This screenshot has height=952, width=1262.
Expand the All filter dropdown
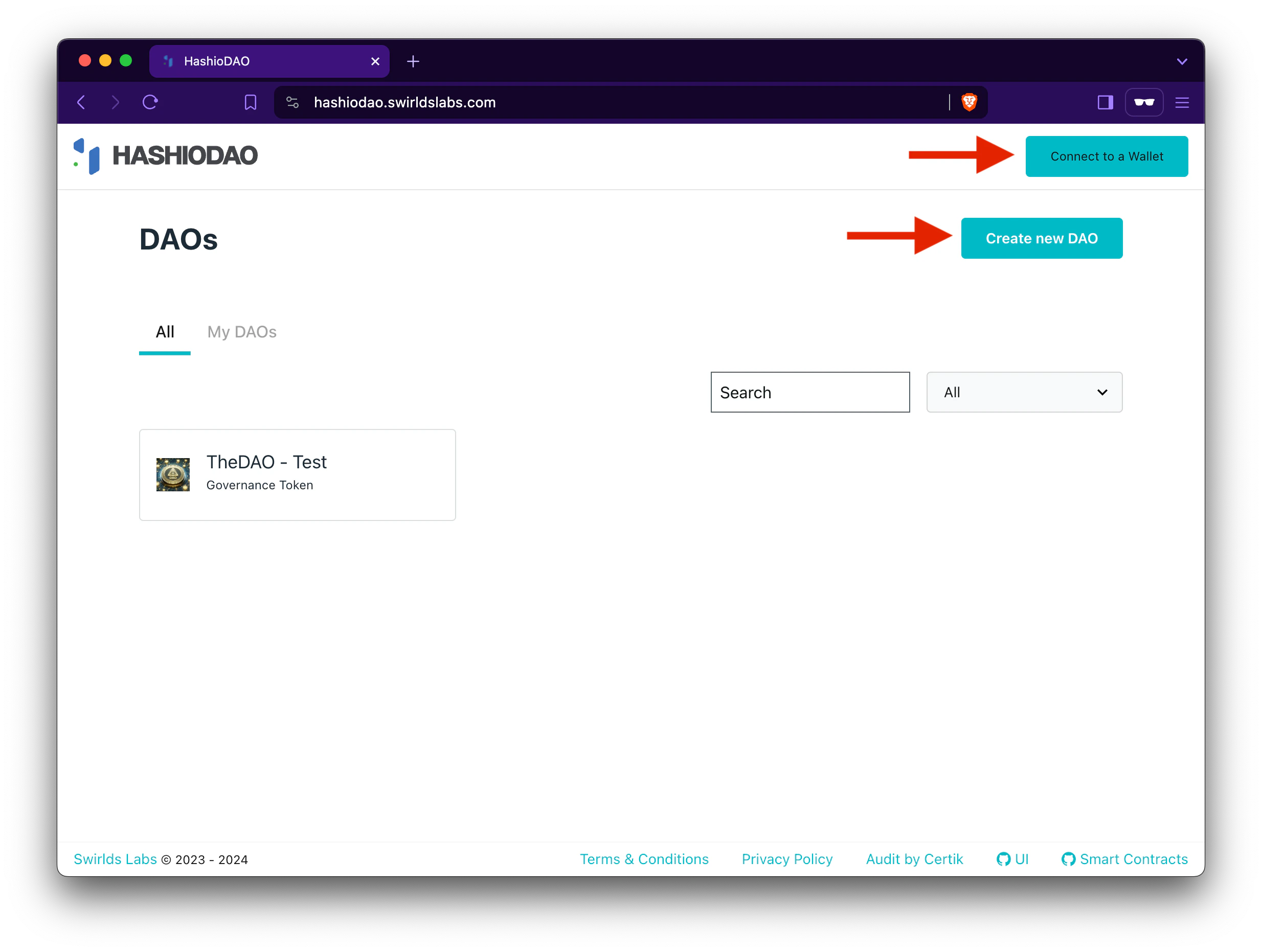1024,392
